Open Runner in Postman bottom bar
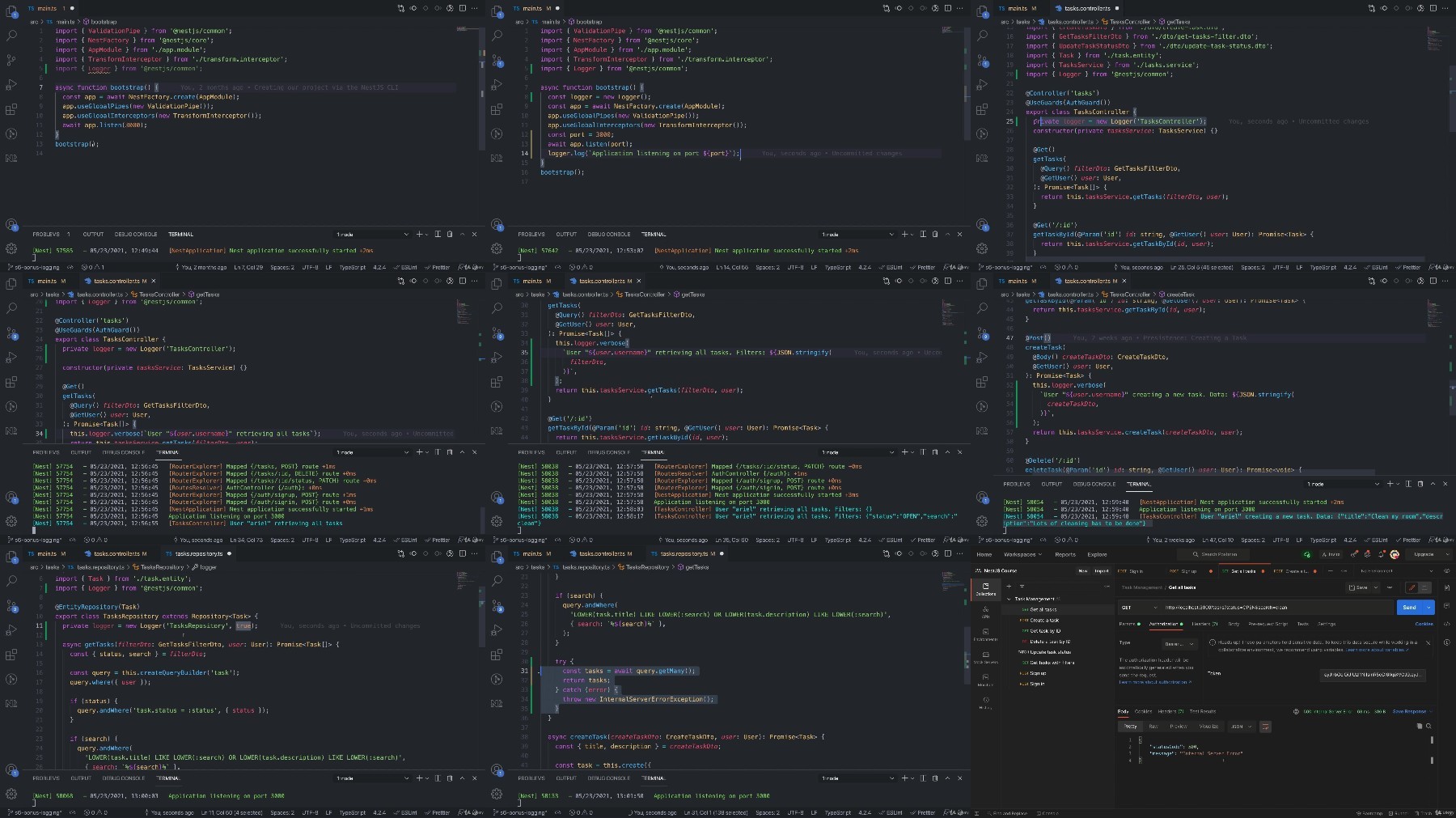The width and height of the screenshot is (1456, 818). click(x=1399, y=813)
